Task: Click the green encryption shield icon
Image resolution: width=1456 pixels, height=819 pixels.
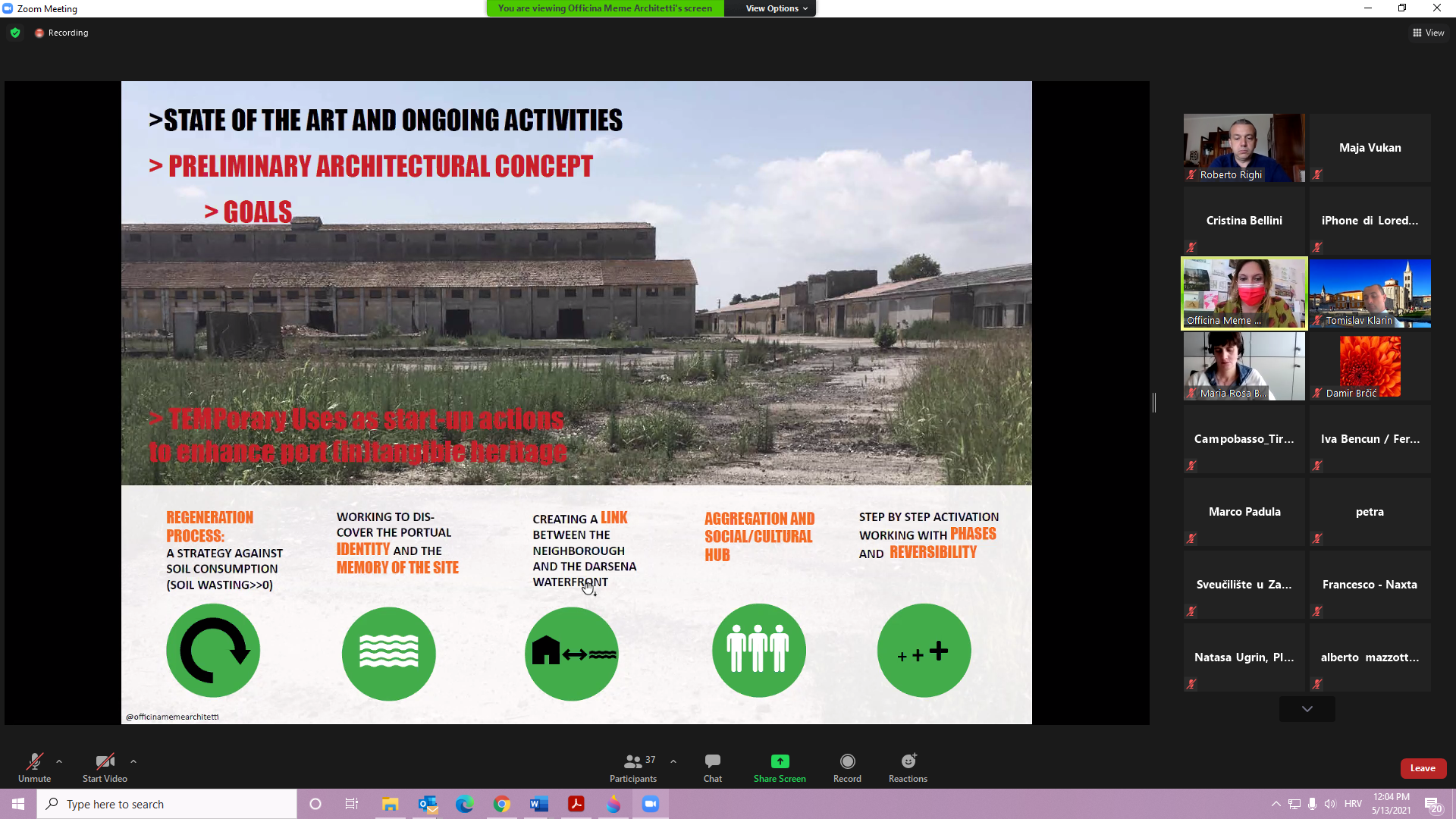Action: click(x=15, y=33)
